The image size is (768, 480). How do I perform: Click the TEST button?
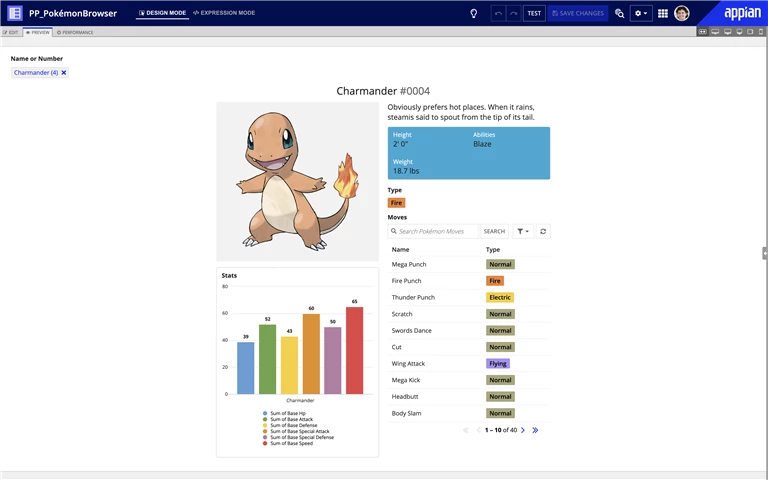click(534, 14)
